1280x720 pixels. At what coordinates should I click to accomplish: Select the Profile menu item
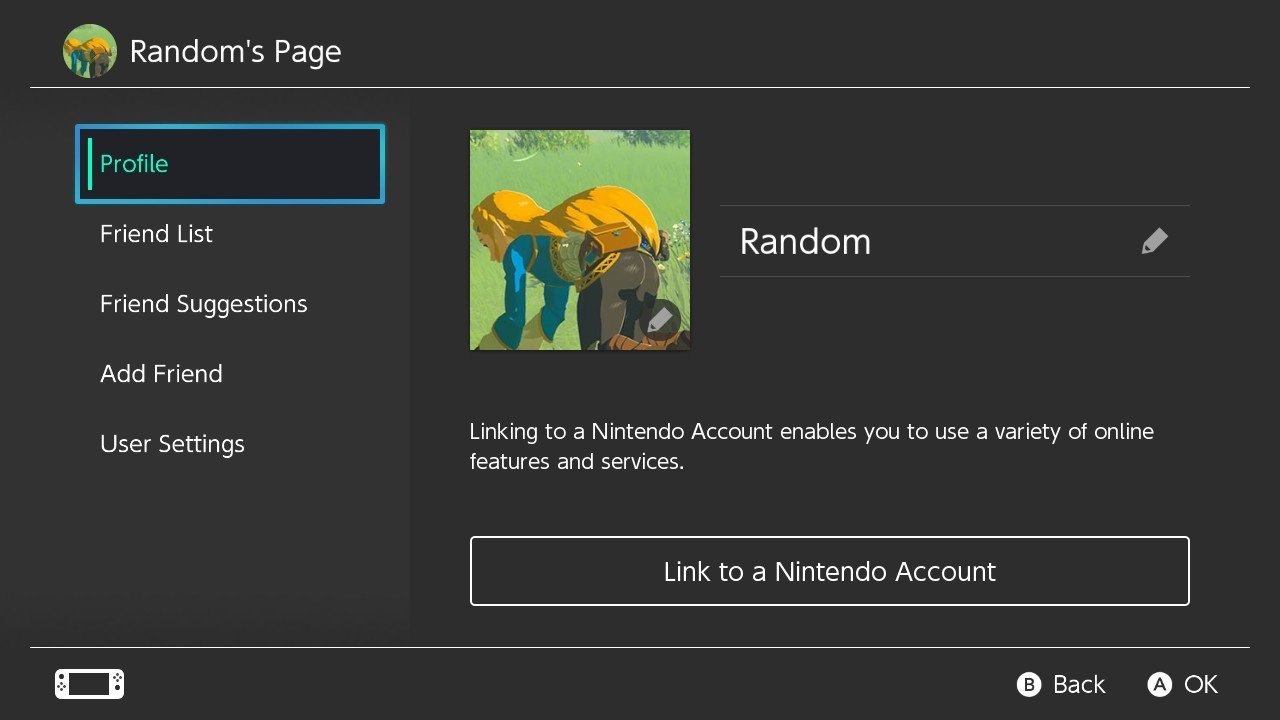(230, 164)
